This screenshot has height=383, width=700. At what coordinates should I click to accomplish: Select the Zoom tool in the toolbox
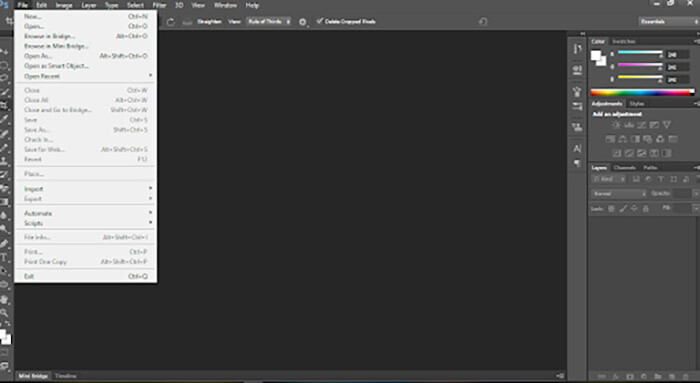4,313
